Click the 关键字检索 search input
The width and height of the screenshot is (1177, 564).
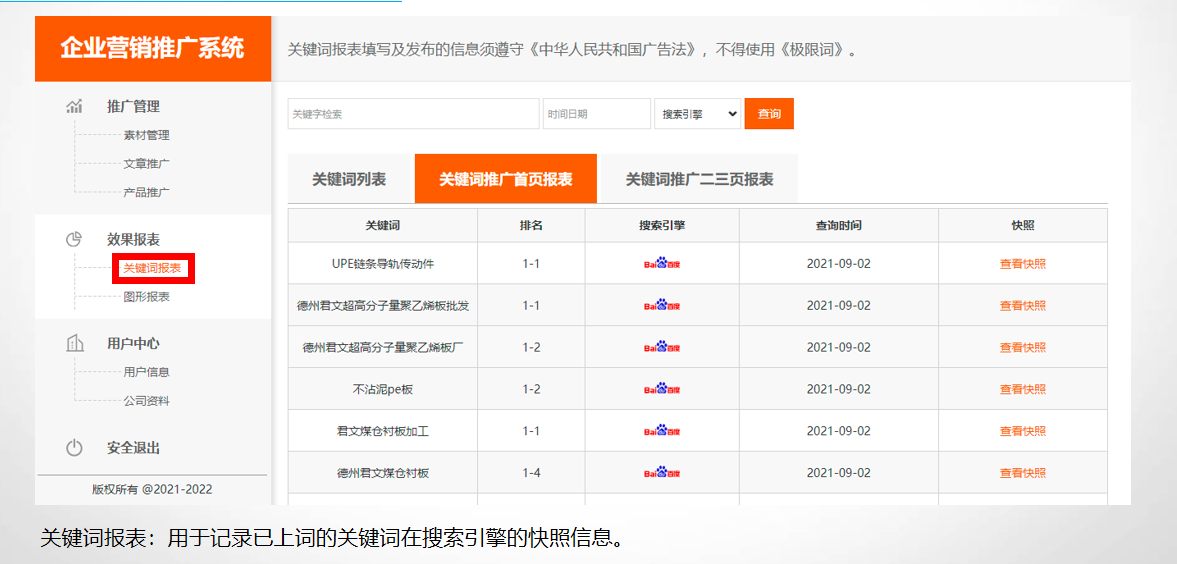(413, 114)
